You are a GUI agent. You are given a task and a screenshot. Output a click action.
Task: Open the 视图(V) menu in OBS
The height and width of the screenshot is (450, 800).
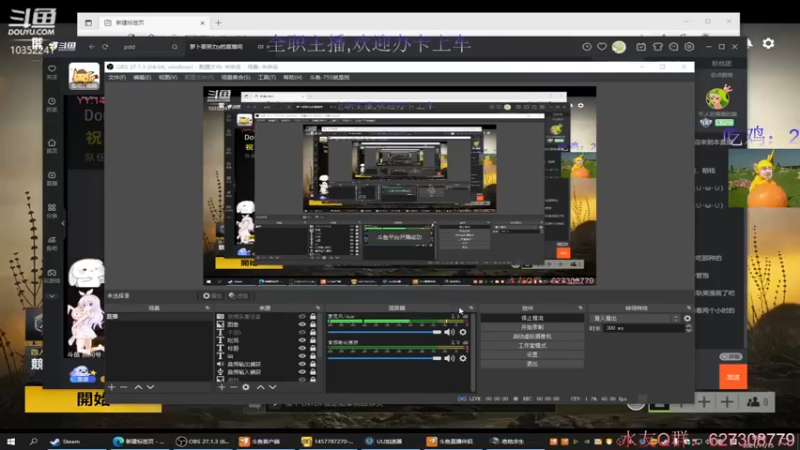(x=168, y=78)
